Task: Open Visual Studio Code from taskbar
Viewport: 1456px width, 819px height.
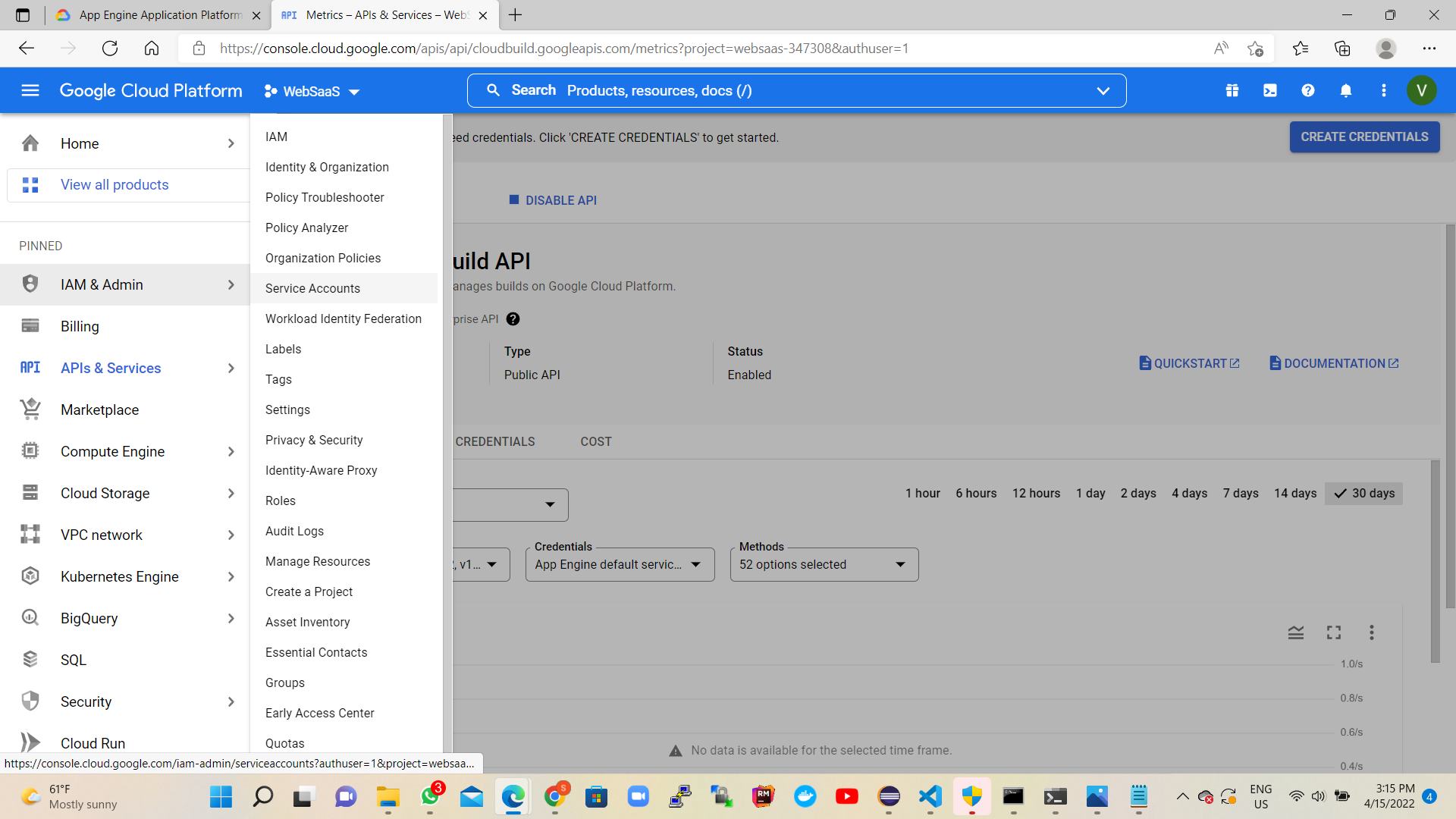Action: click(x=930, y=796)
